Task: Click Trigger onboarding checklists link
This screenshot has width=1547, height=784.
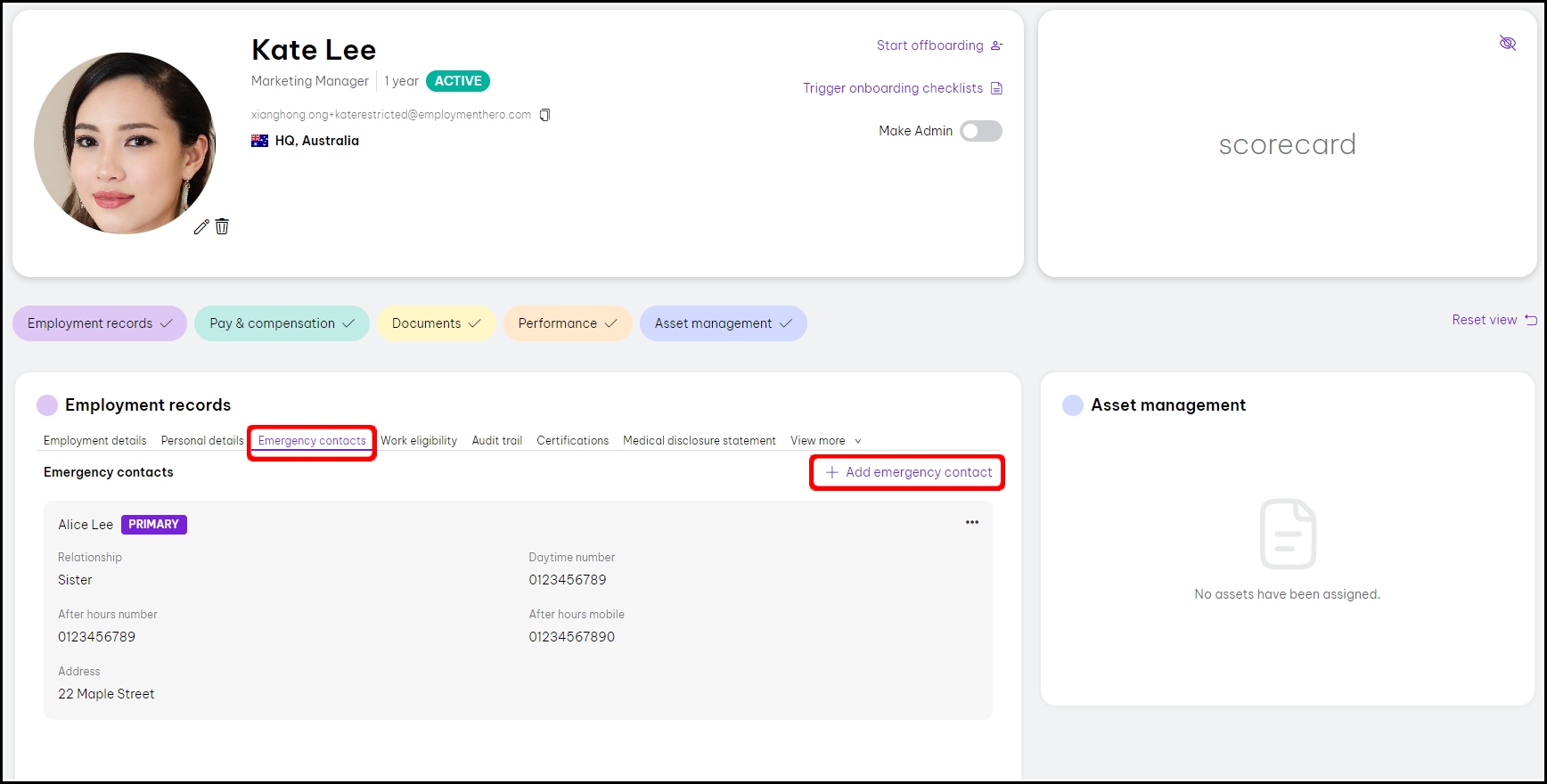Action: 902,88
